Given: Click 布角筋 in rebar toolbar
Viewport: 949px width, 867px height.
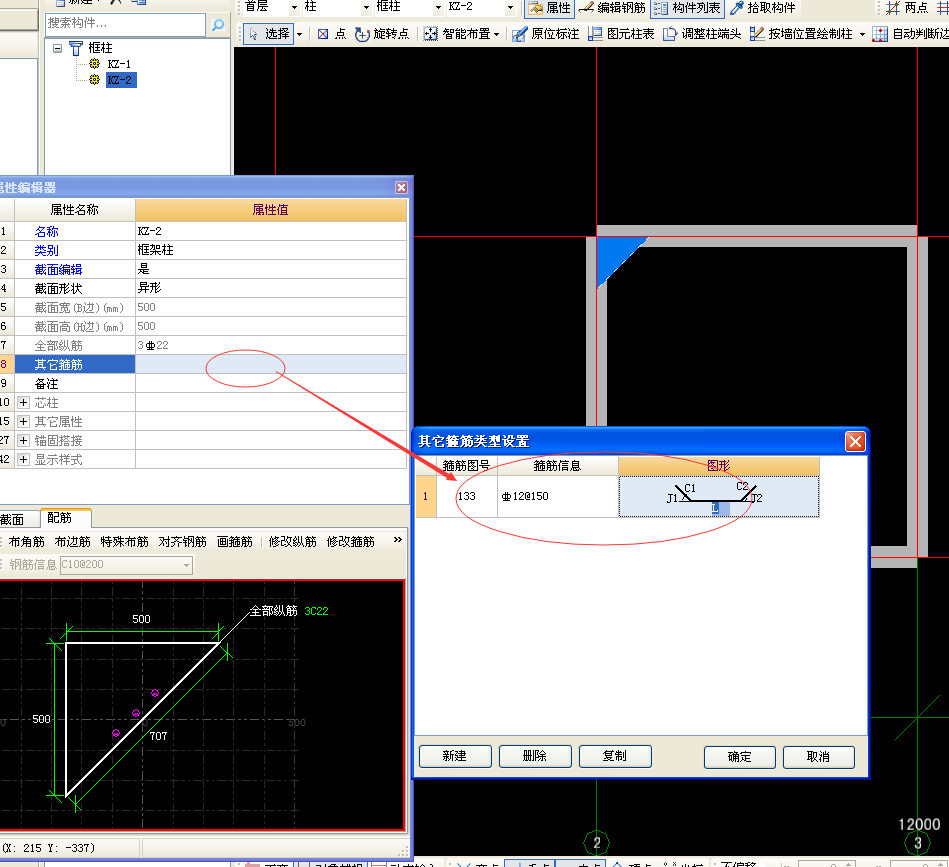Looking at the screenshot, I should pos(27,541).
